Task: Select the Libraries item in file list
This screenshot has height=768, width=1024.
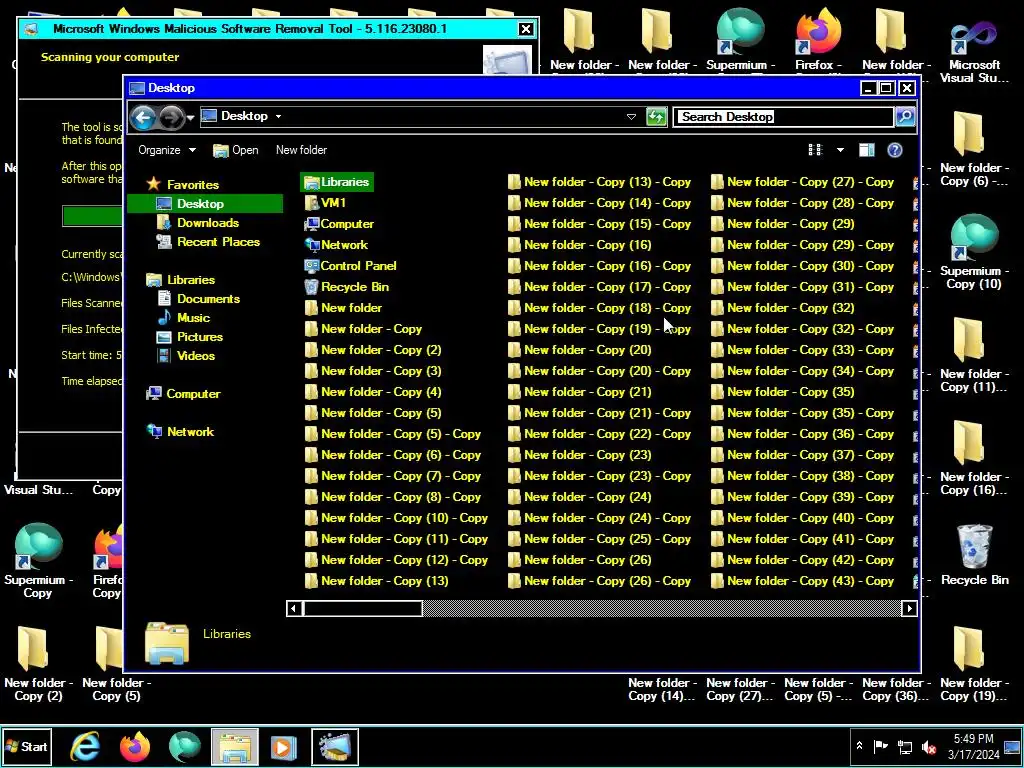Action: [337, 182]
